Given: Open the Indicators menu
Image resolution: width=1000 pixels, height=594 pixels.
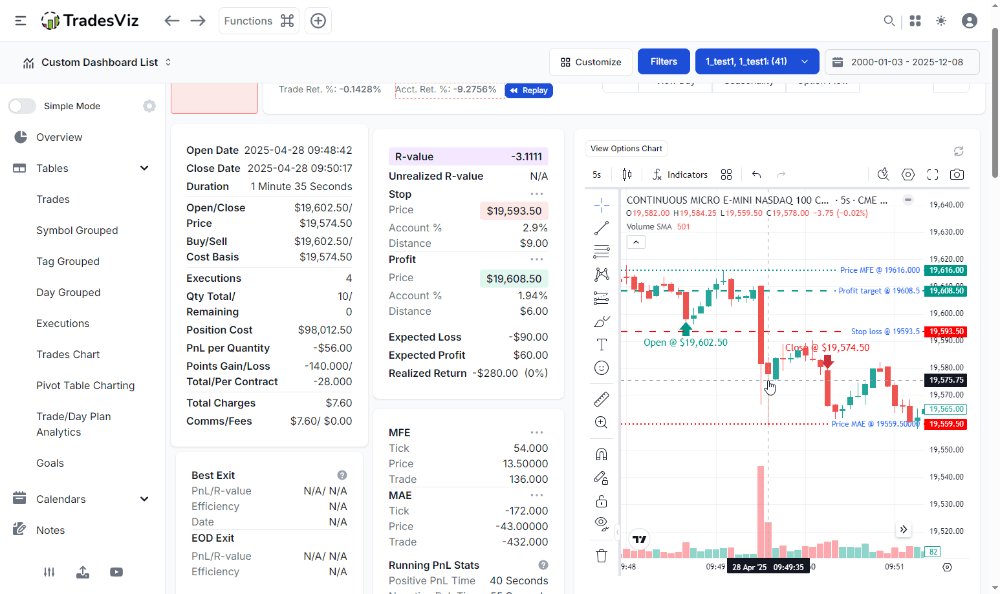Looking at the screenshot, I should 680,175.
